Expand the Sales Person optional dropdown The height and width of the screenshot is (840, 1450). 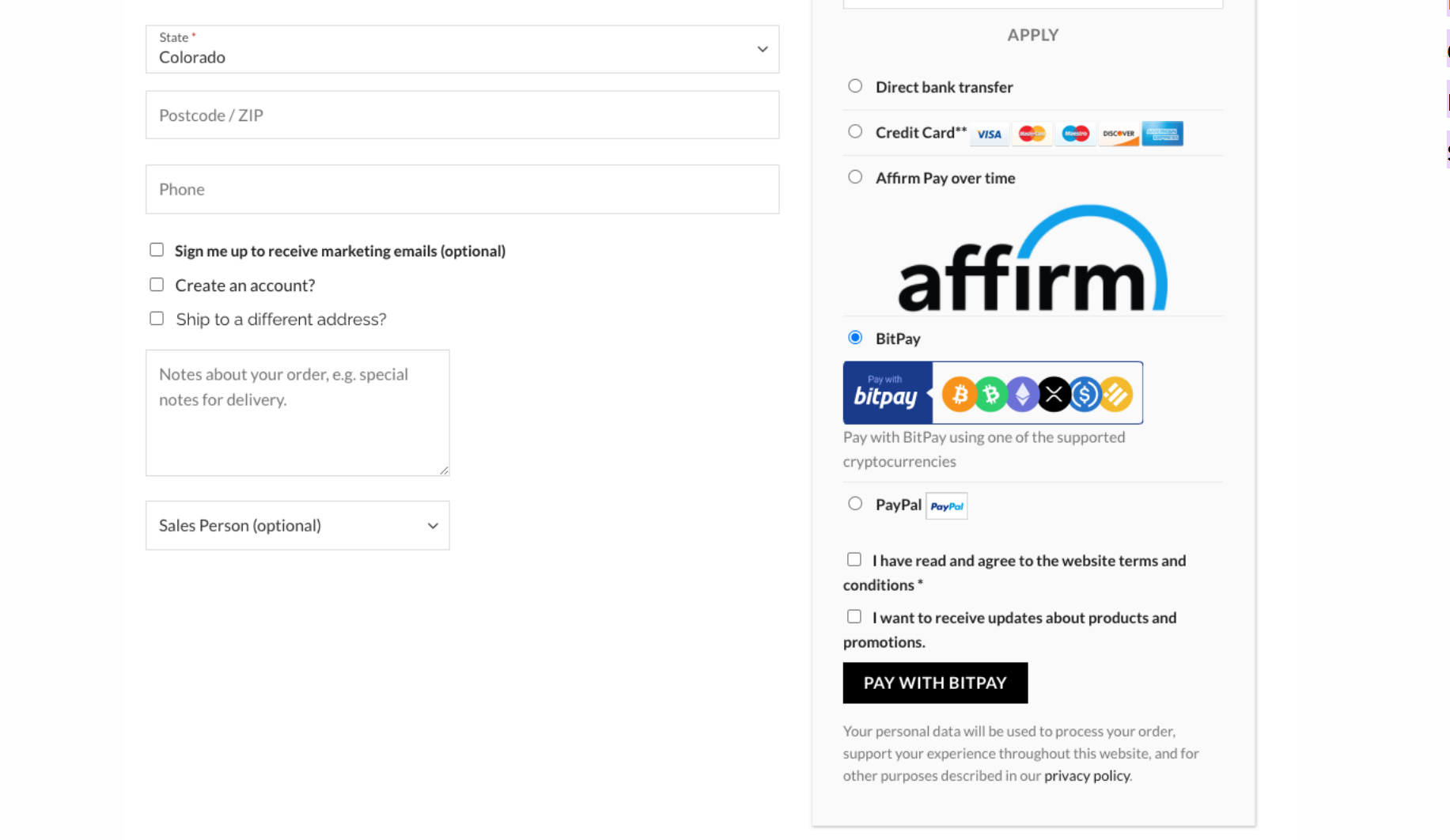297,525
